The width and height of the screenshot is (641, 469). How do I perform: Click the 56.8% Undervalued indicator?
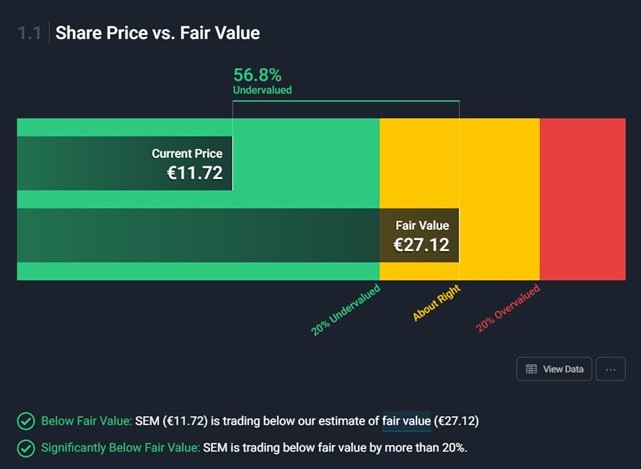(x=258, y=81)
